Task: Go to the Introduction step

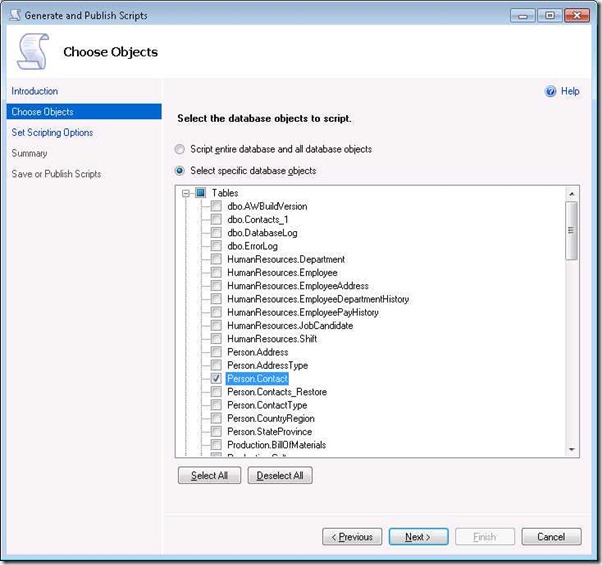Action: (x=35, y=91)
